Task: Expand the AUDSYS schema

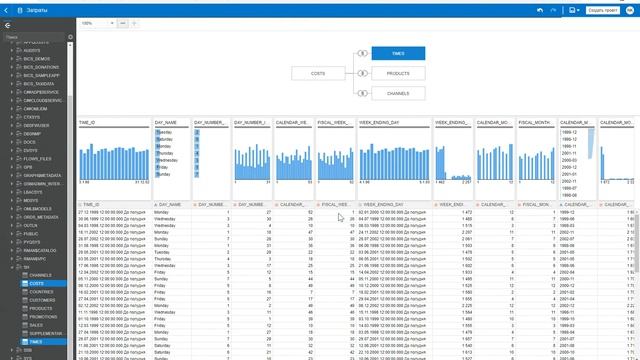Action: 11,51
